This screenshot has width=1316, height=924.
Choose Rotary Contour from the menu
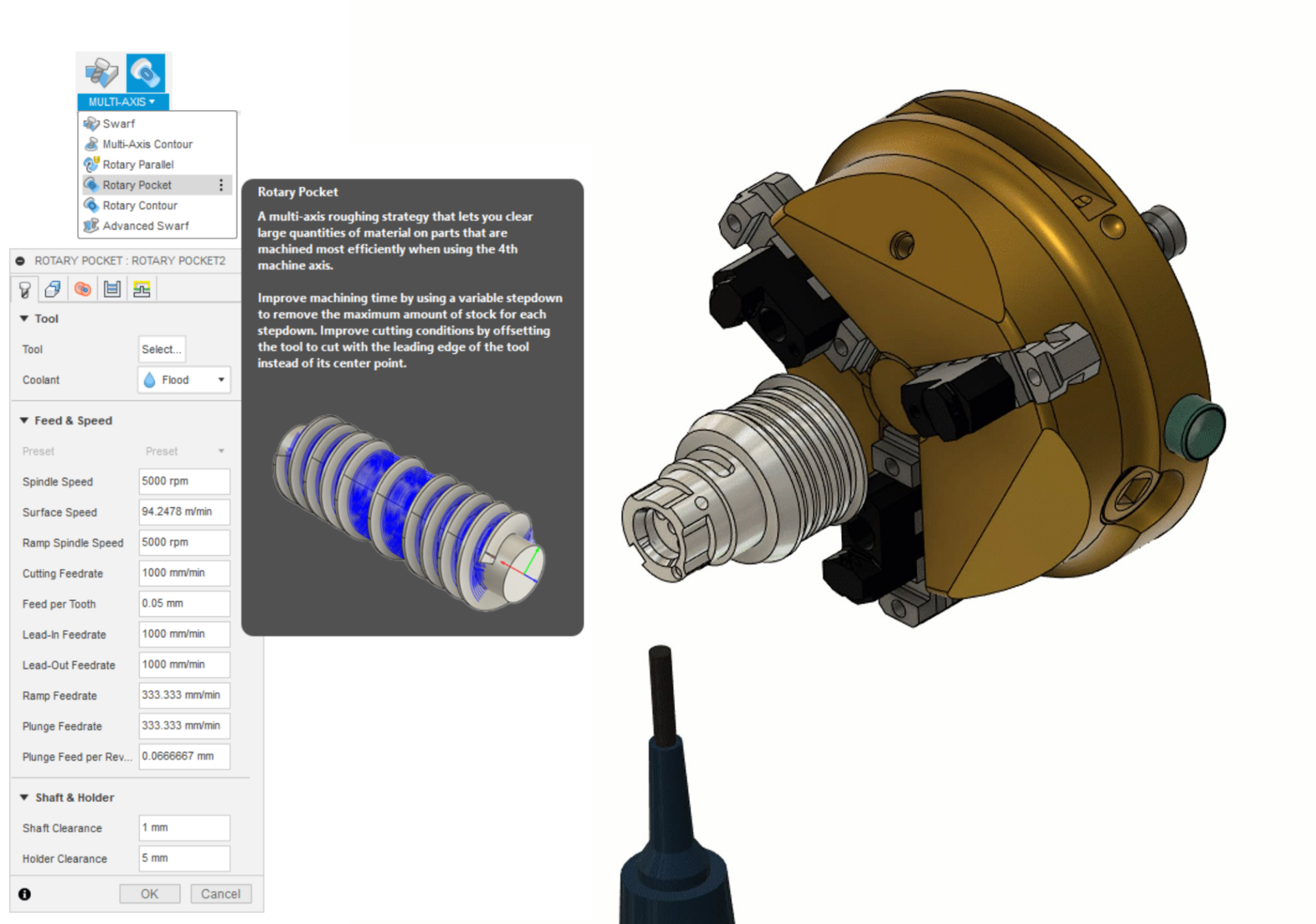pyautogui.click(x=140, y=206)
